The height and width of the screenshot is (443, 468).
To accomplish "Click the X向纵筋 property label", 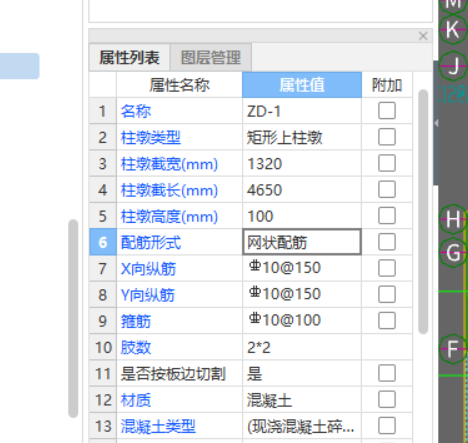I will (148, 269).
